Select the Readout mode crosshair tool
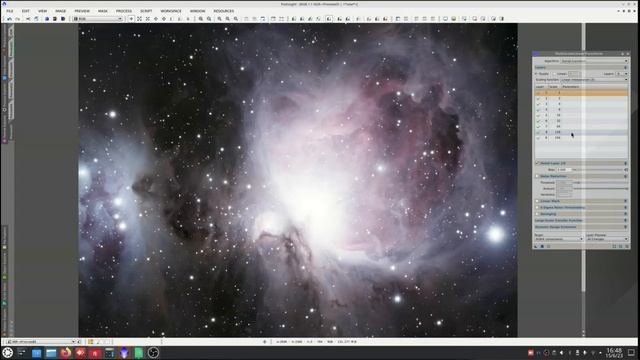 pyautogui.click(x=131, y=19)
